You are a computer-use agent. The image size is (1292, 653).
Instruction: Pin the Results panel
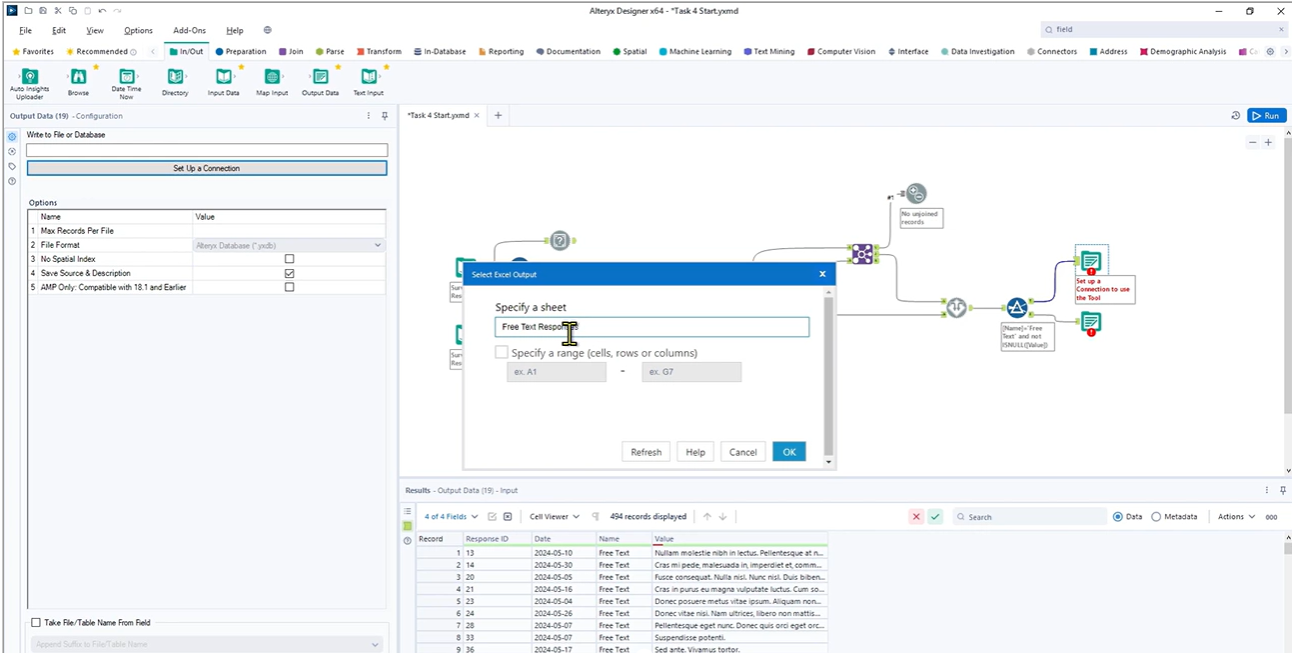[x=1283, y=491]
